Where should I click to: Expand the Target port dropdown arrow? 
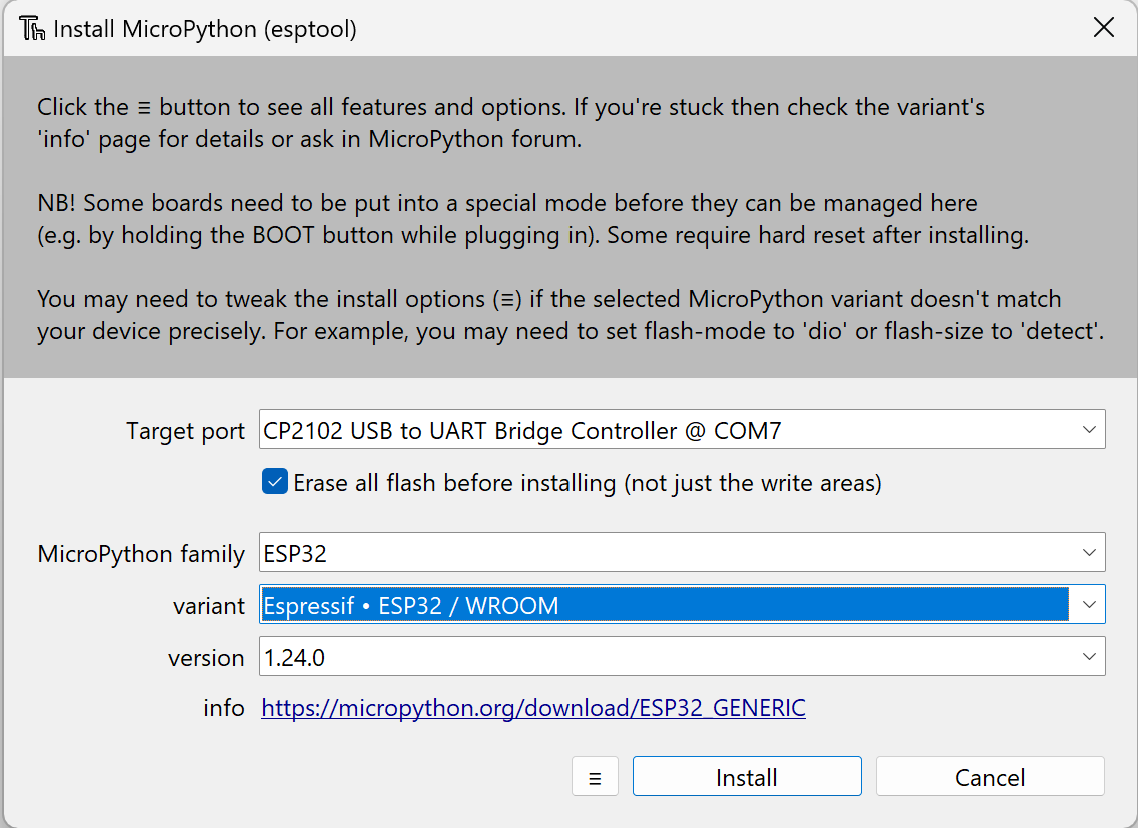pos(1089,430)
